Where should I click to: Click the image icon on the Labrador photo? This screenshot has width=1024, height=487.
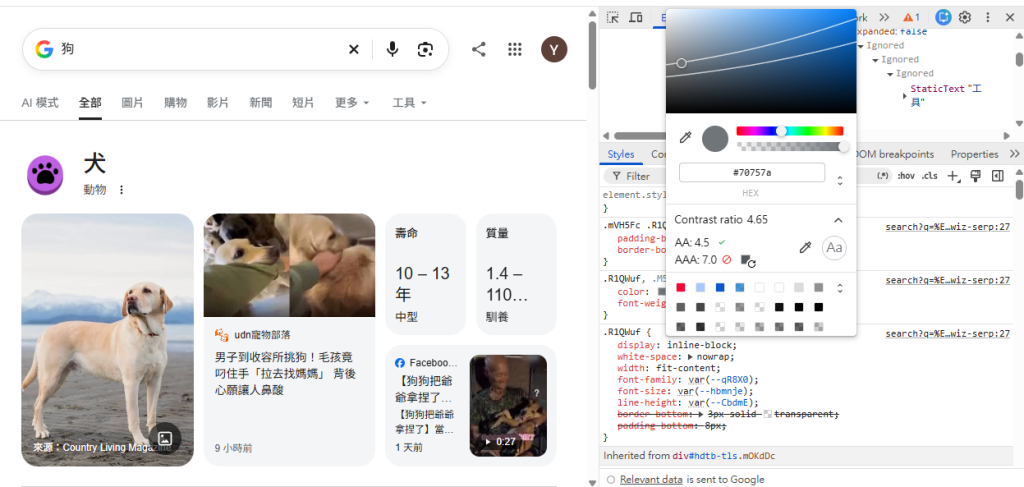click(165, 438)
